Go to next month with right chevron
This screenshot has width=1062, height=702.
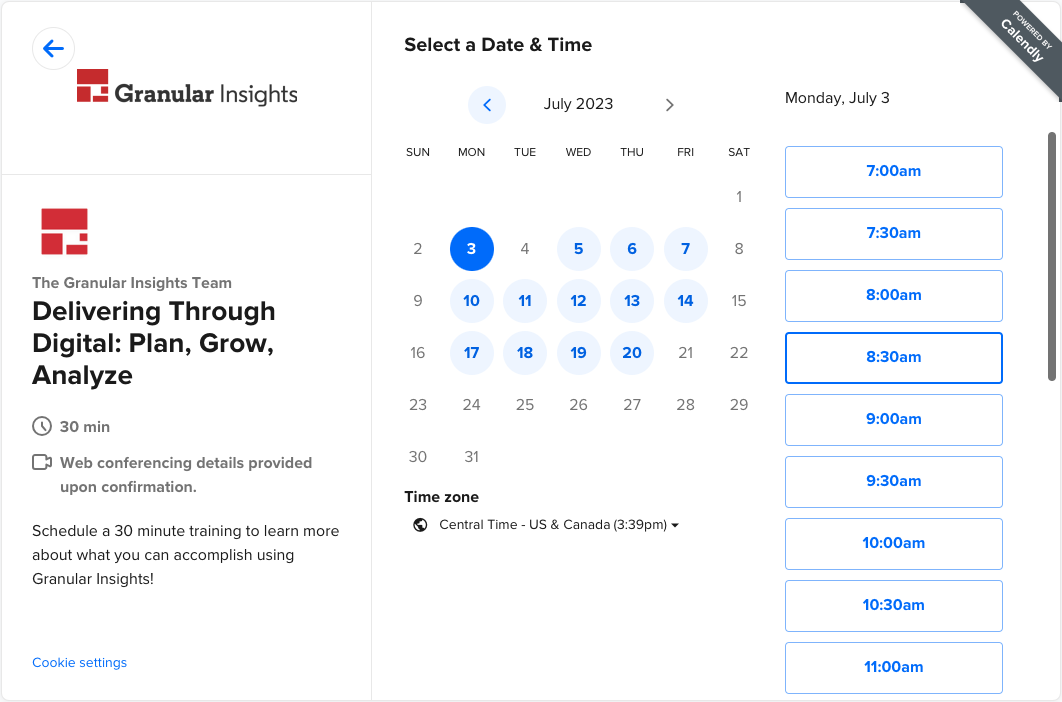pyautogui.click(x=669, y=105)
